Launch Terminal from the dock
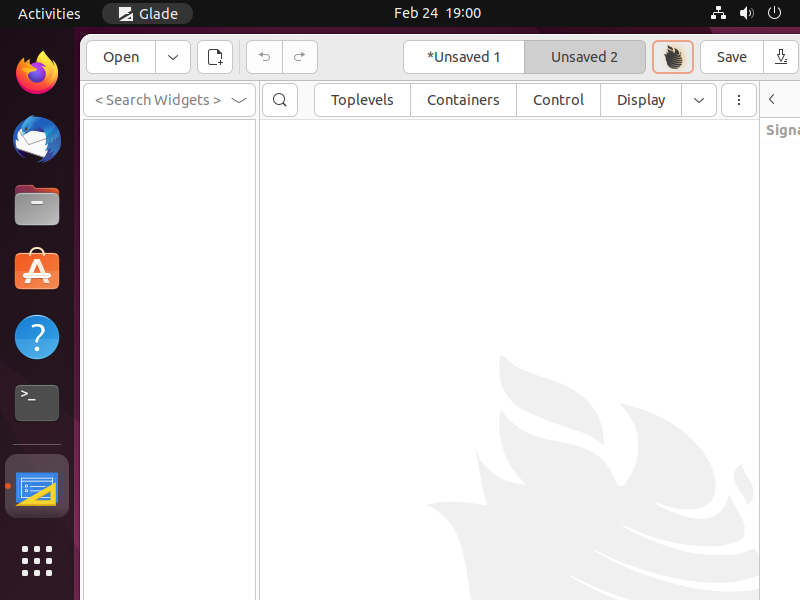This screenshot has height=600, width=800. (x=37, y=403)
